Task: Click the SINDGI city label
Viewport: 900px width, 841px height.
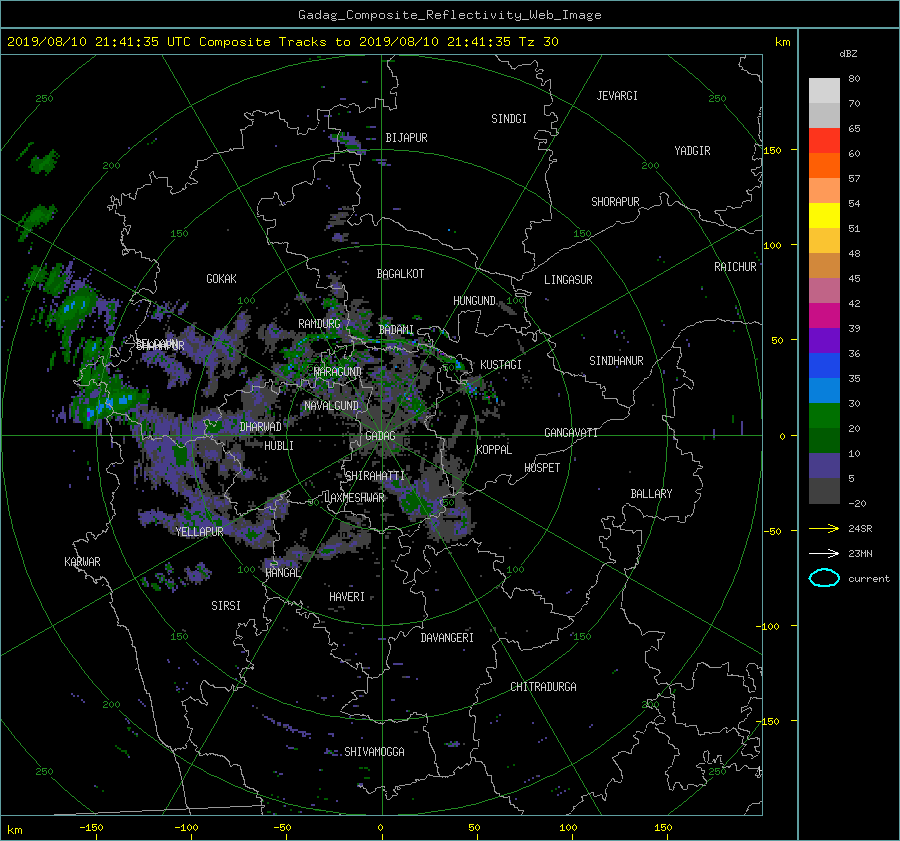Action: [x=509, y=119]
